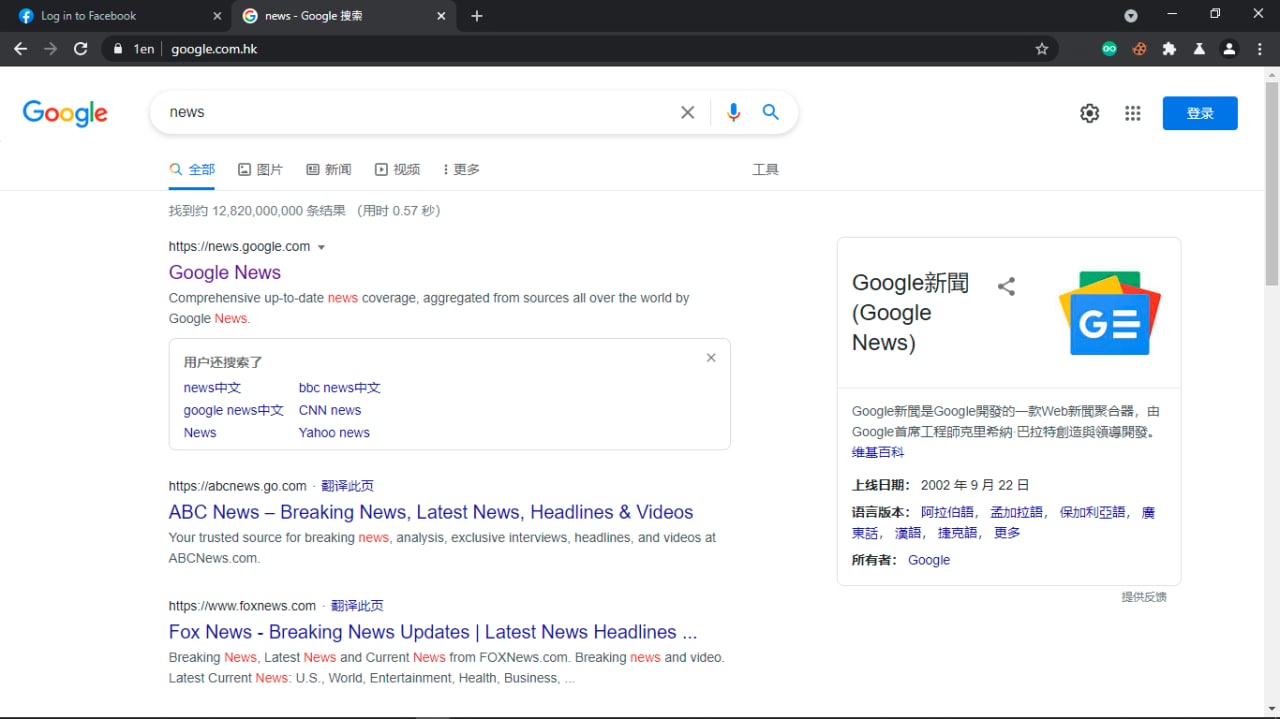Image resolution: width=1280 pixels, height=719 pixels.
Task: Open the Google apps grid icon
Action: coord(1132,113)
